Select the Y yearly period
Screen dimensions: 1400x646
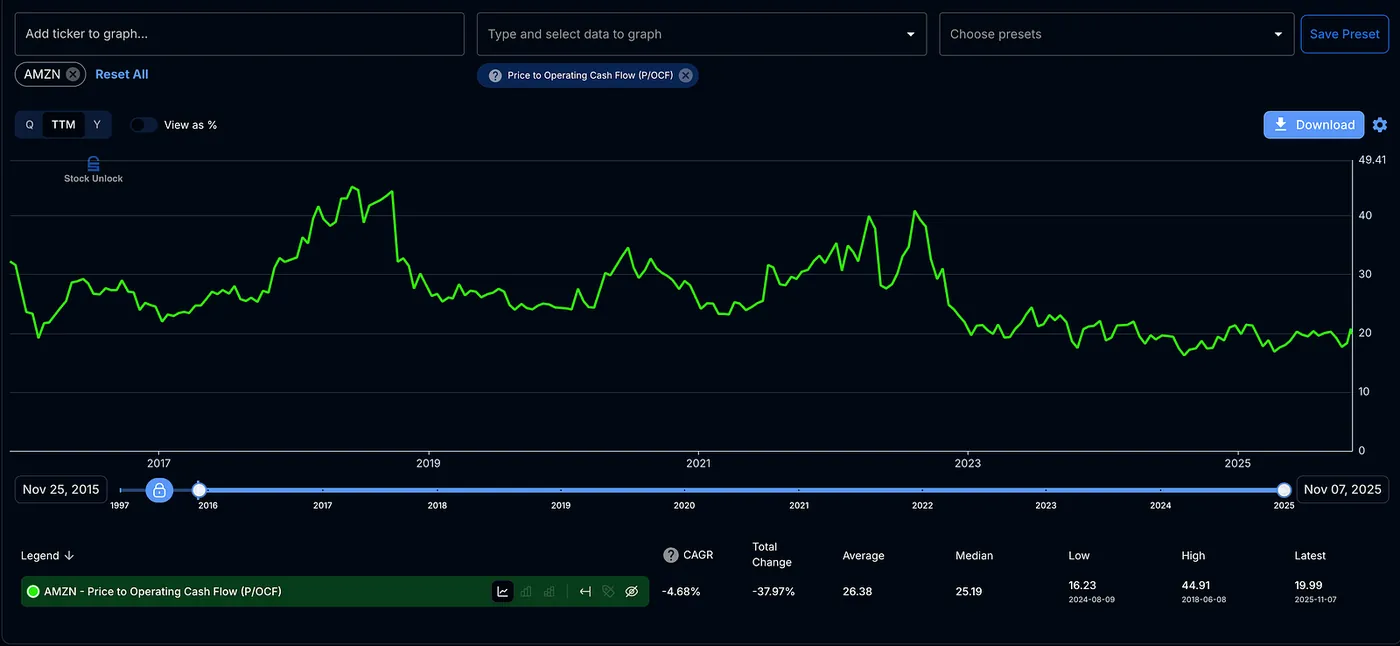(x=97, y=125)
